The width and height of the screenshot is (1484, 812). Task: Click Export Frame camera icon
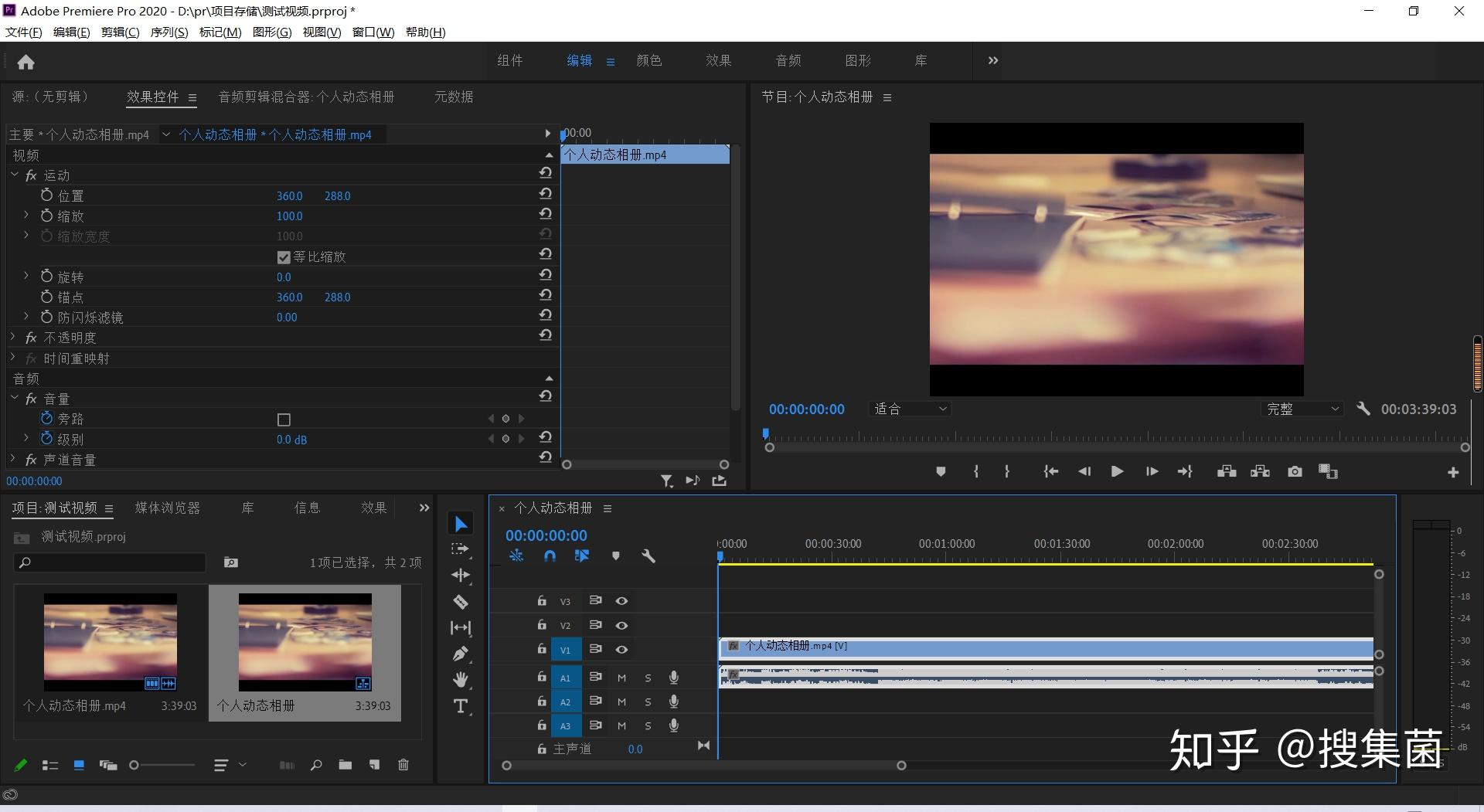coord(1295,471)
